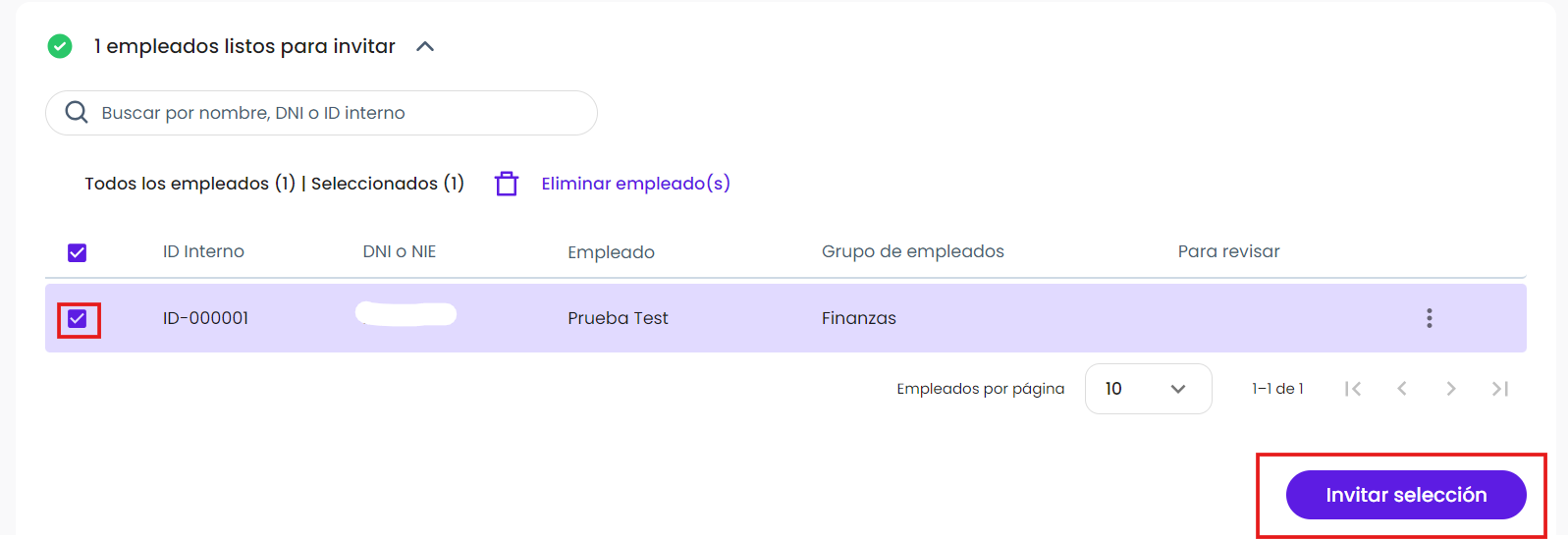Focus the search by name, DNI field
Viewport: 1568px width, 540px height.
321,113
